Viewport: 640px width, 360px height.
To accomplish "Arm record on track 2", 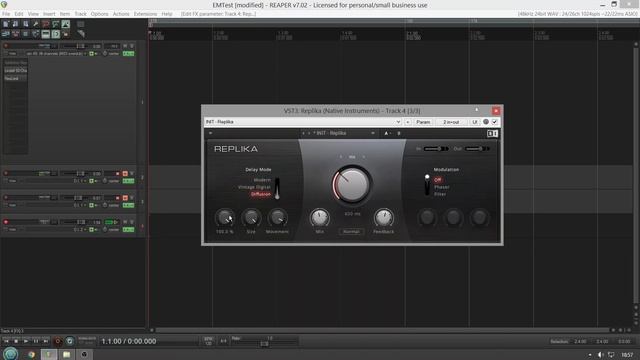I will (6, 173).
